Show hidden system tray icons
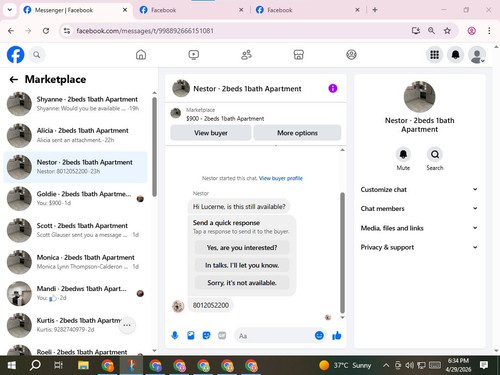The height and width of the screenshot is (375, 500). click(386, 365)
